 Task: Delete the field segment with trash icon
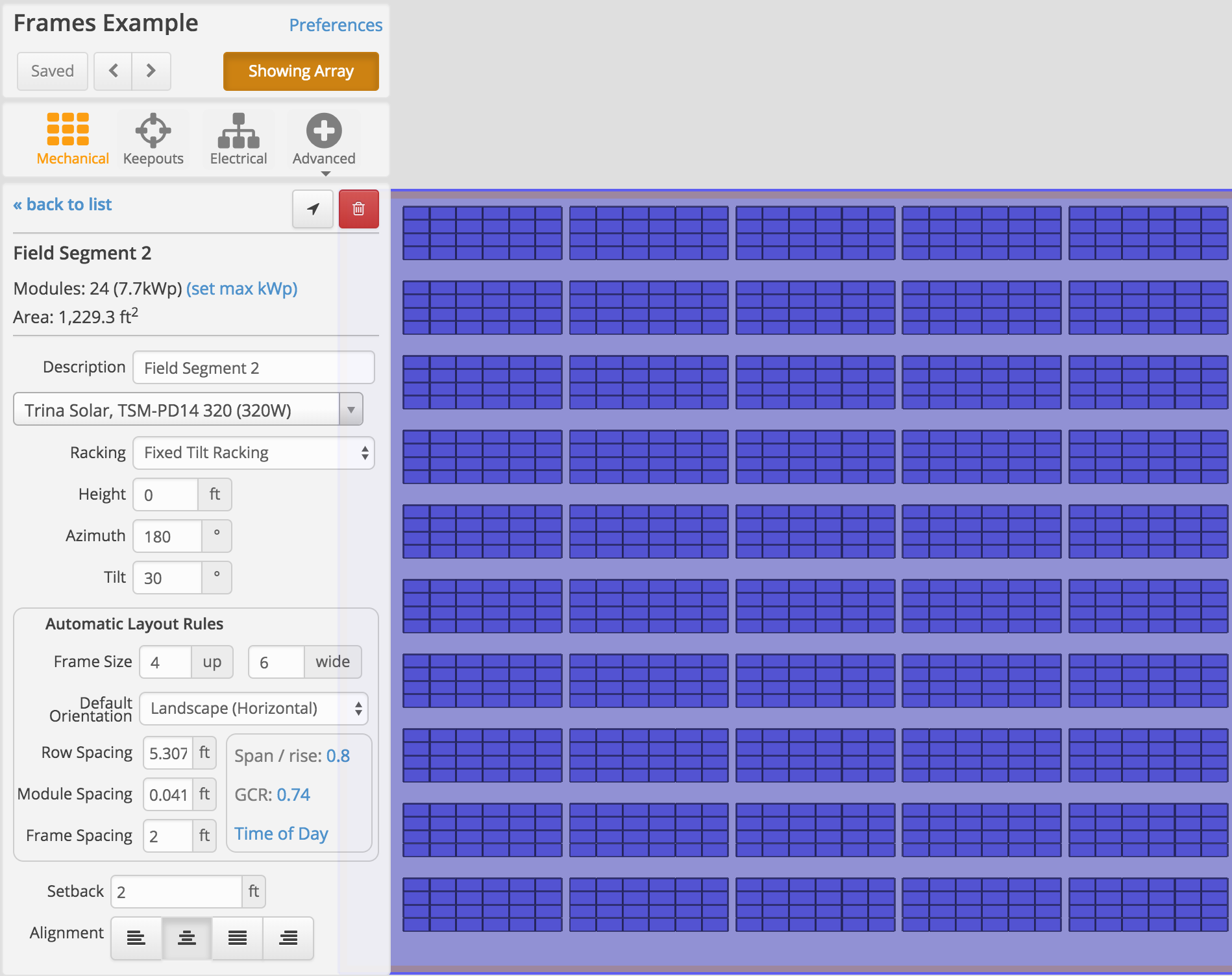(358, 209)
